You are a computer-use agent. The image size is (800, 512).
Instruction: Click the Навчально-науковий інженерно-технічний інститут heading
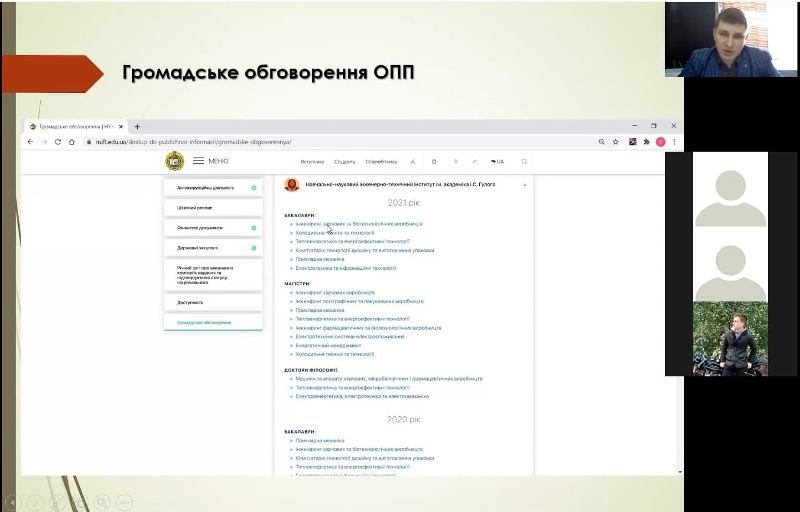pyautogui.click(x=400, y=185)
